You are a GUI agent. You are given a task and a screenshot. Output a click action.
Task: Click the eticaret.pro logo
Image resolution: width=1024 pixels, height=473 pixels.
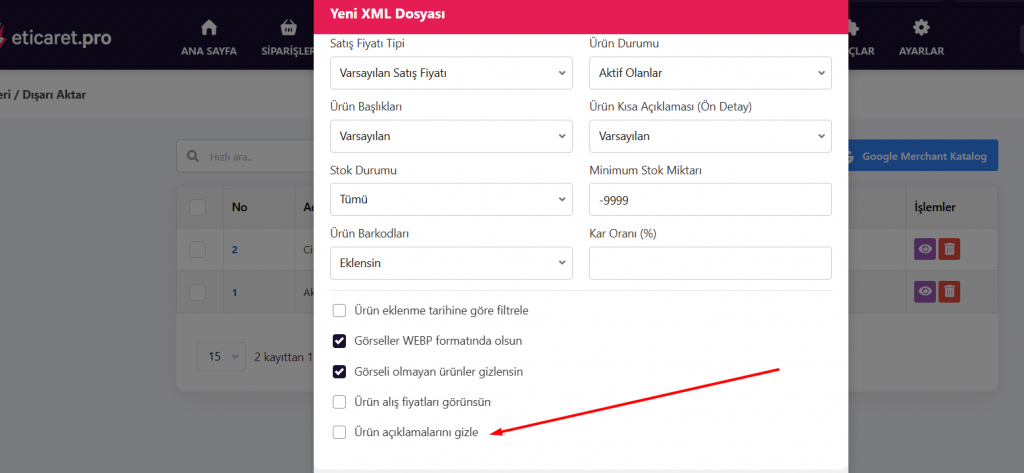(58, 38)
